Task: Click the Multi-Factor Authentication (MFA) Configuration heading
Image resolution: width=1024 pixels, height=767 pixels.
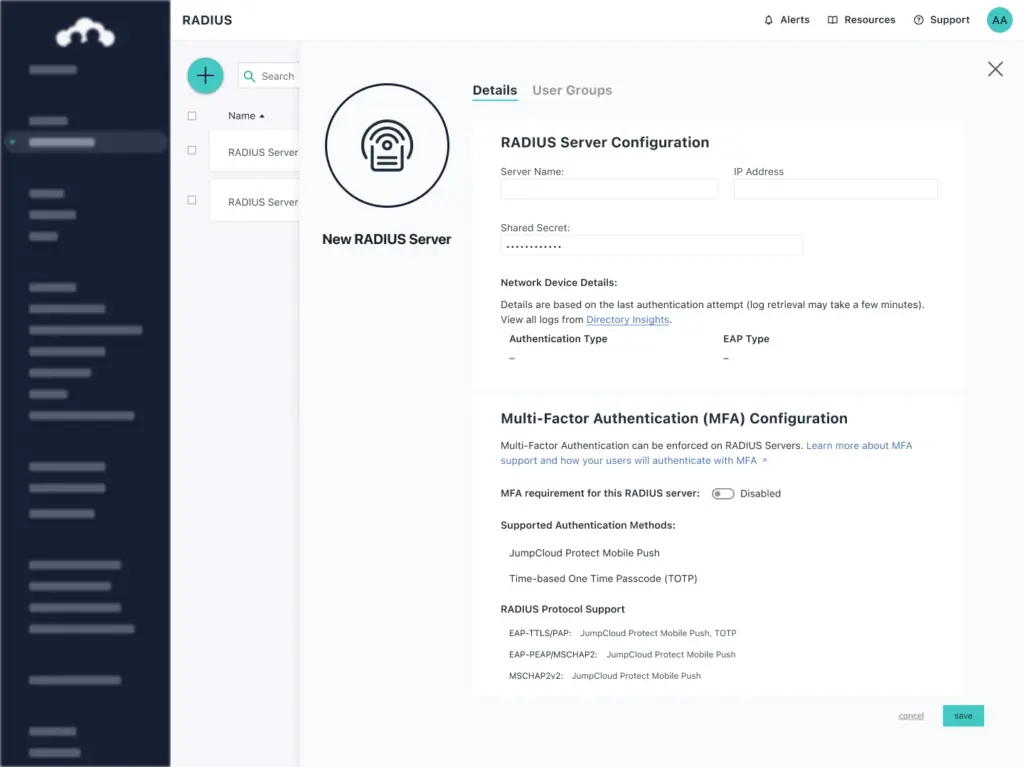Action: pos(674,419)
